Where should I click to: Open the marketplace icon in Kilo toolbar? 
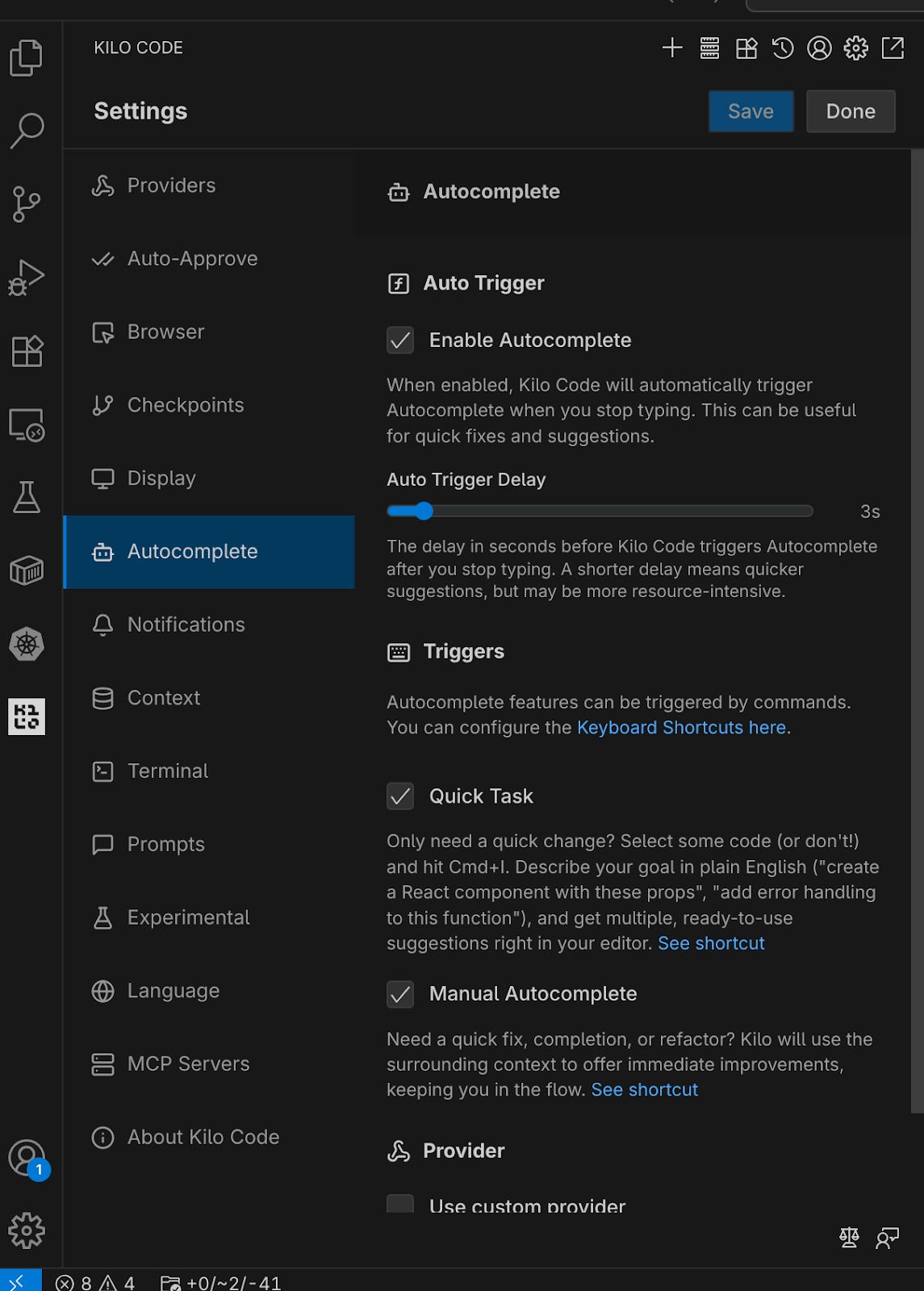pyautogui.click(x=746, y=48)
